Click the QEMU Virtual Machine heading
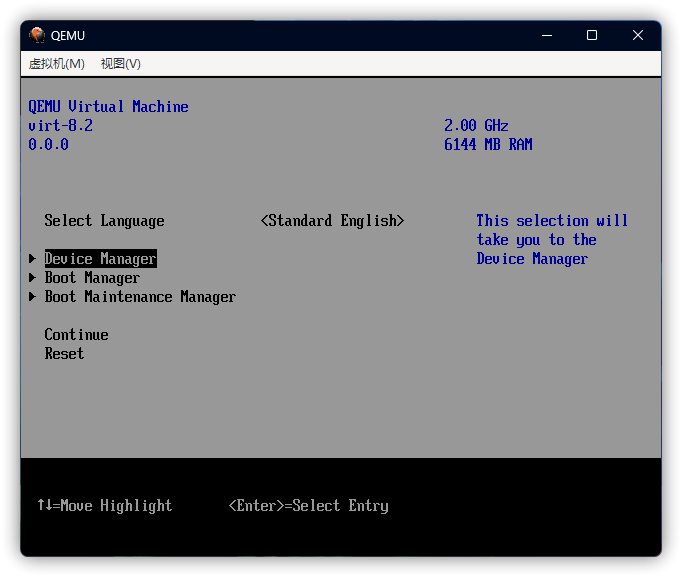The image size is (682, 577). pyautogui.click(x=108, y=107)
